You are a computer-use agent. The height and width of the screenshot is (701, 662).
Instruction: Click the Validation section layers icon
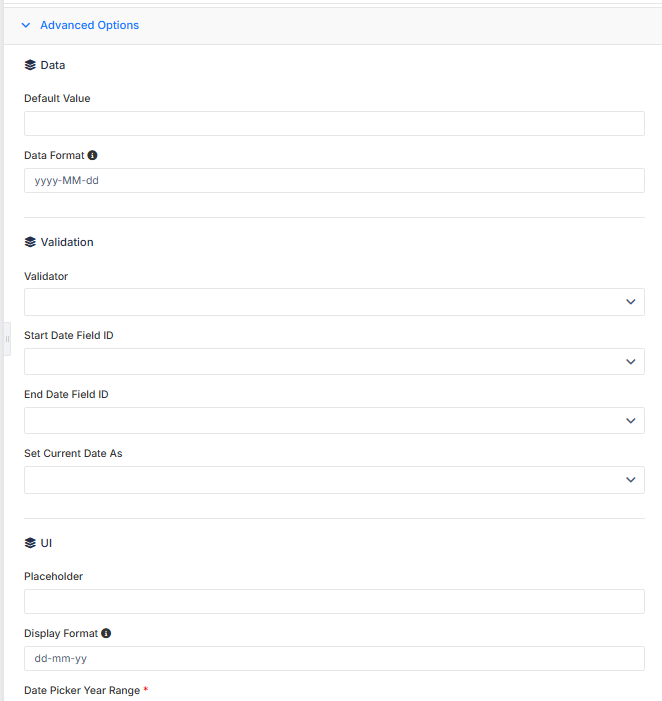tap(30, 242)
